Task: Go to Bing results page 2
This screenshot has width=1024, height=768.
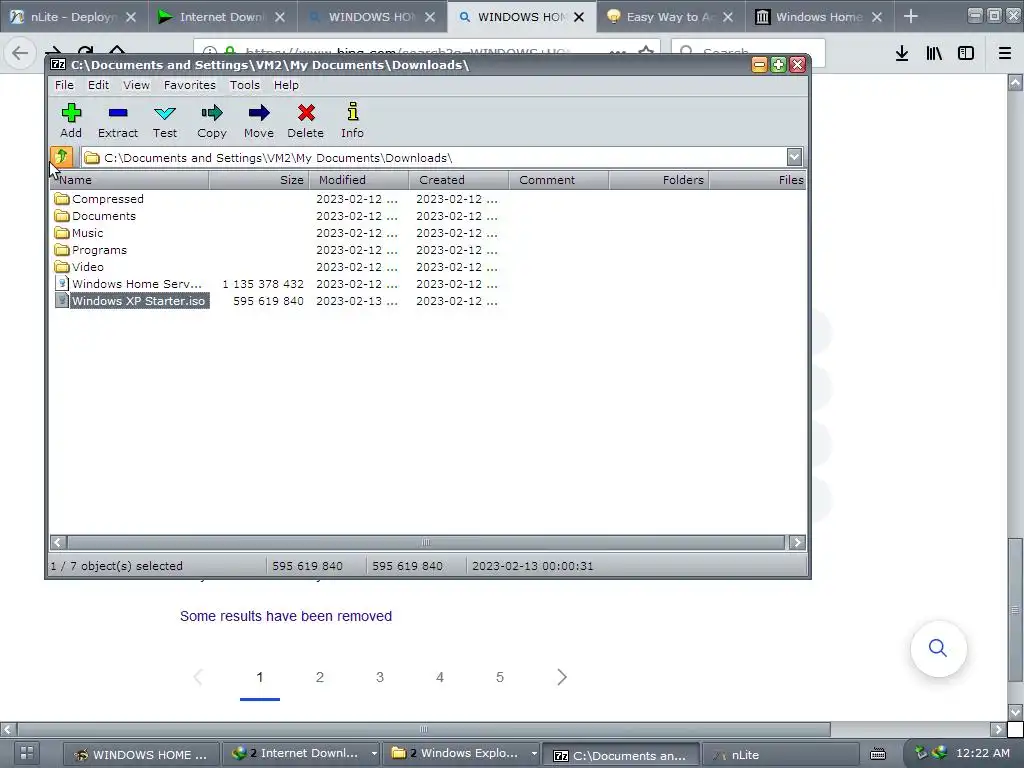Action: click(x=319, y=677)
